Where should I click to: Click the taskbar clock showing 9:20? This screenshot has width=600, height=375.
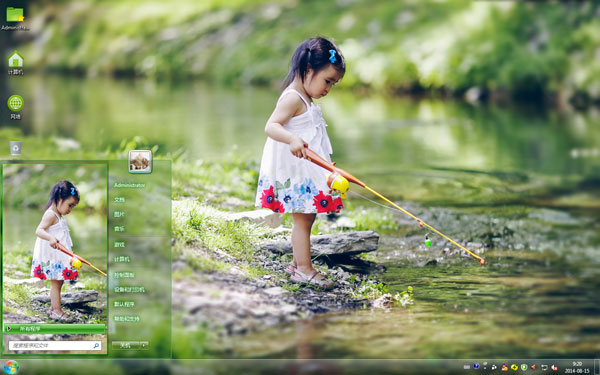click(x=577, y=367)
